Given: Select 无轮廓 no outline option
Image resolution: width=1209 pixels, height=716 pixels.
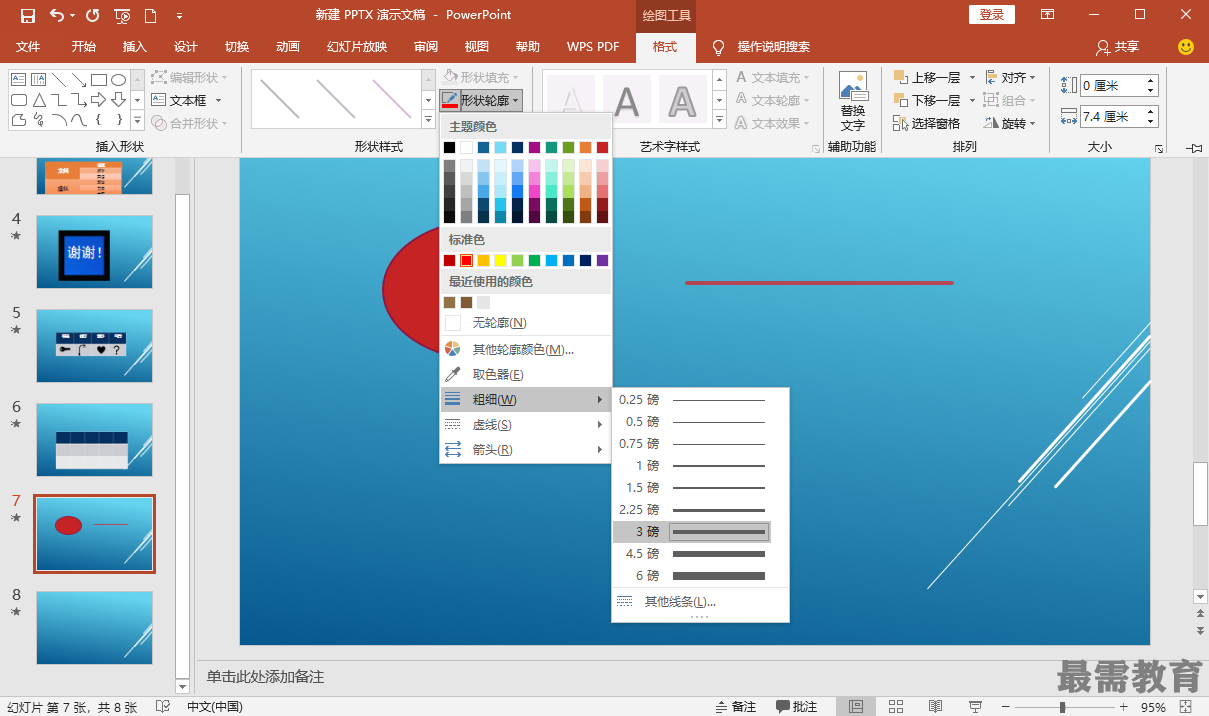Looking at the screenshot, I should click(525, 323).
